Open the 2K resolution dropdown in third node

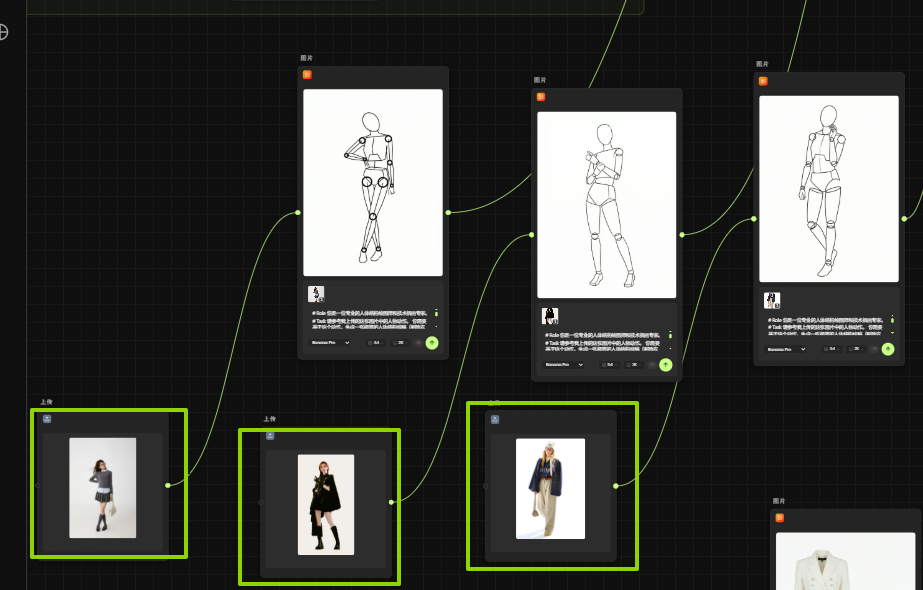click(x=855, y=349)
